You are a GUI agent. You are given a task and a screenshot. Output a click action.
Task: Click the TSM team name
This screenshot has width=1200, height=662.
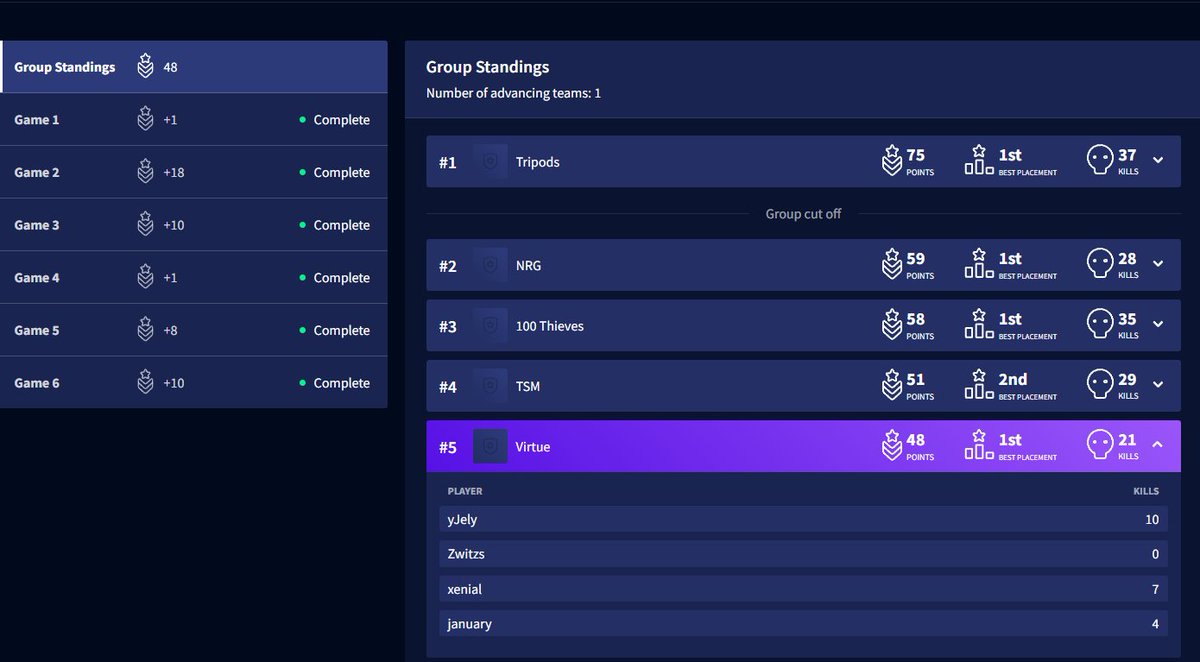tap(528, 386)
